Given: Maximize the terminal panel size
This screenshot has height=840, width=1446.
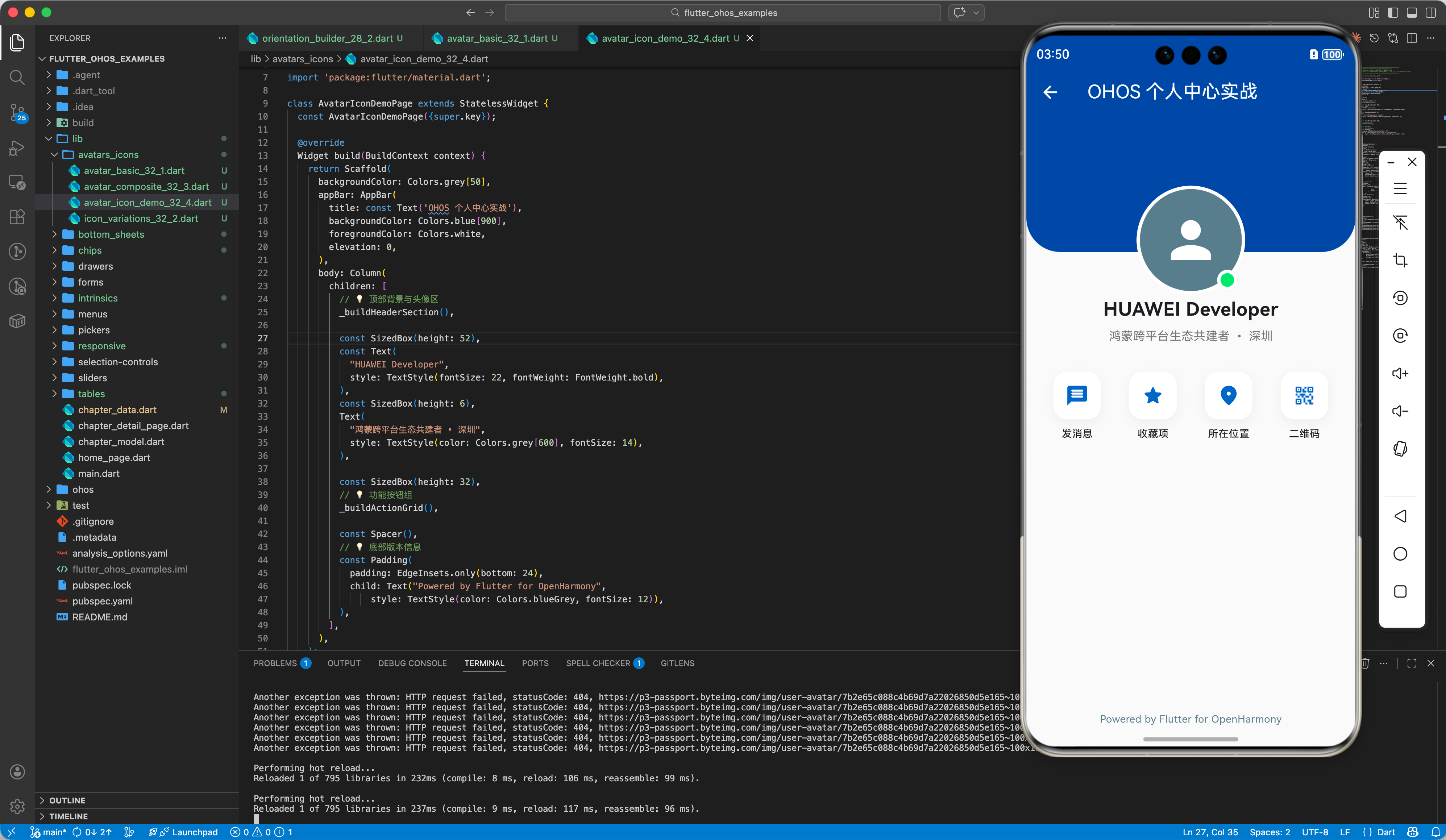Looking at the screenshot, I should [1412, 663].
